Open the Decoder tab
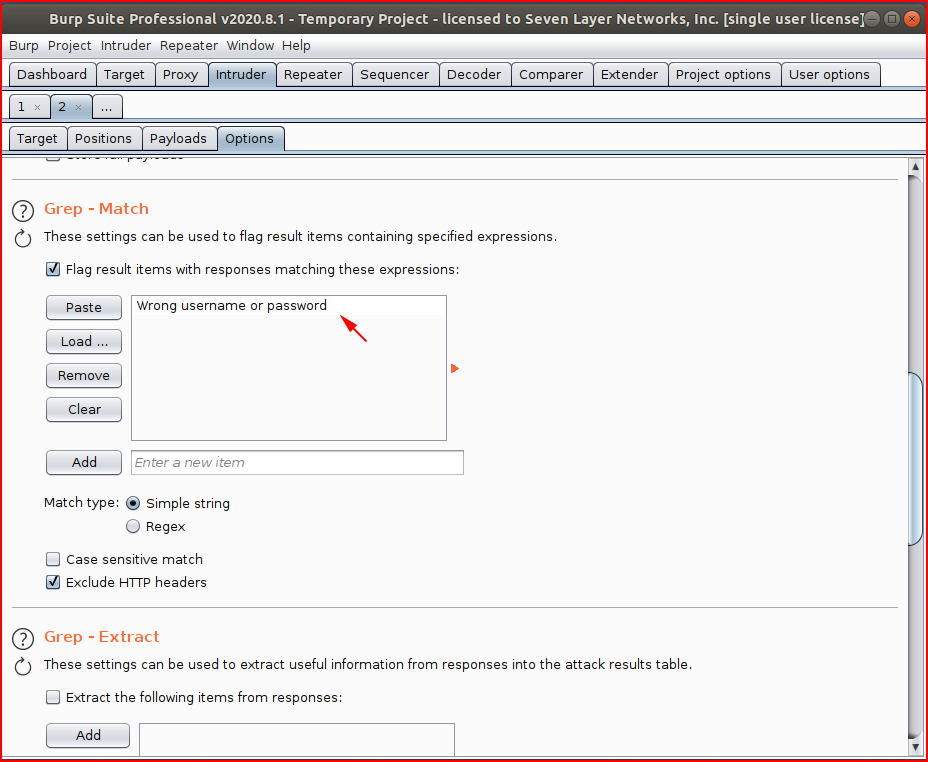The width and height of the screenshot is (928, 762). [x=474, y=75]
